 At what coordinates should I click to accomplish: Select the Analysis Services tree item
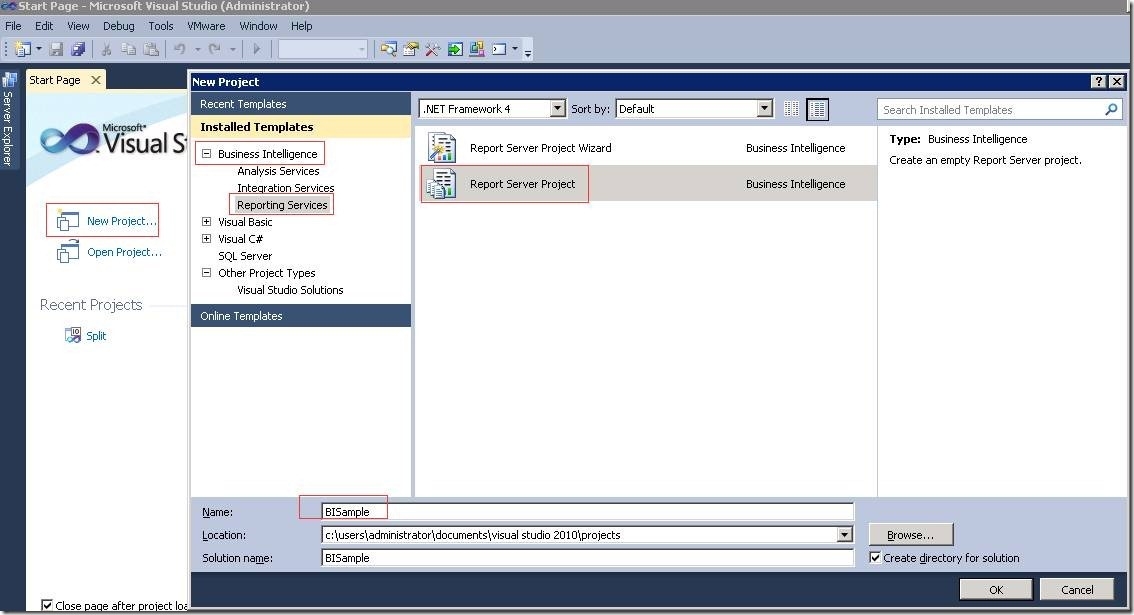coord(278,171)
